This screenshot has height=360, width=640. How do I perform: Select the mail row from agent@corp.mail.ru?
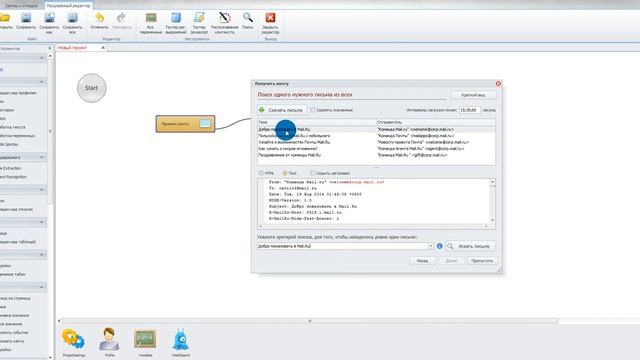pyautogui.click(x=376, y=149)
